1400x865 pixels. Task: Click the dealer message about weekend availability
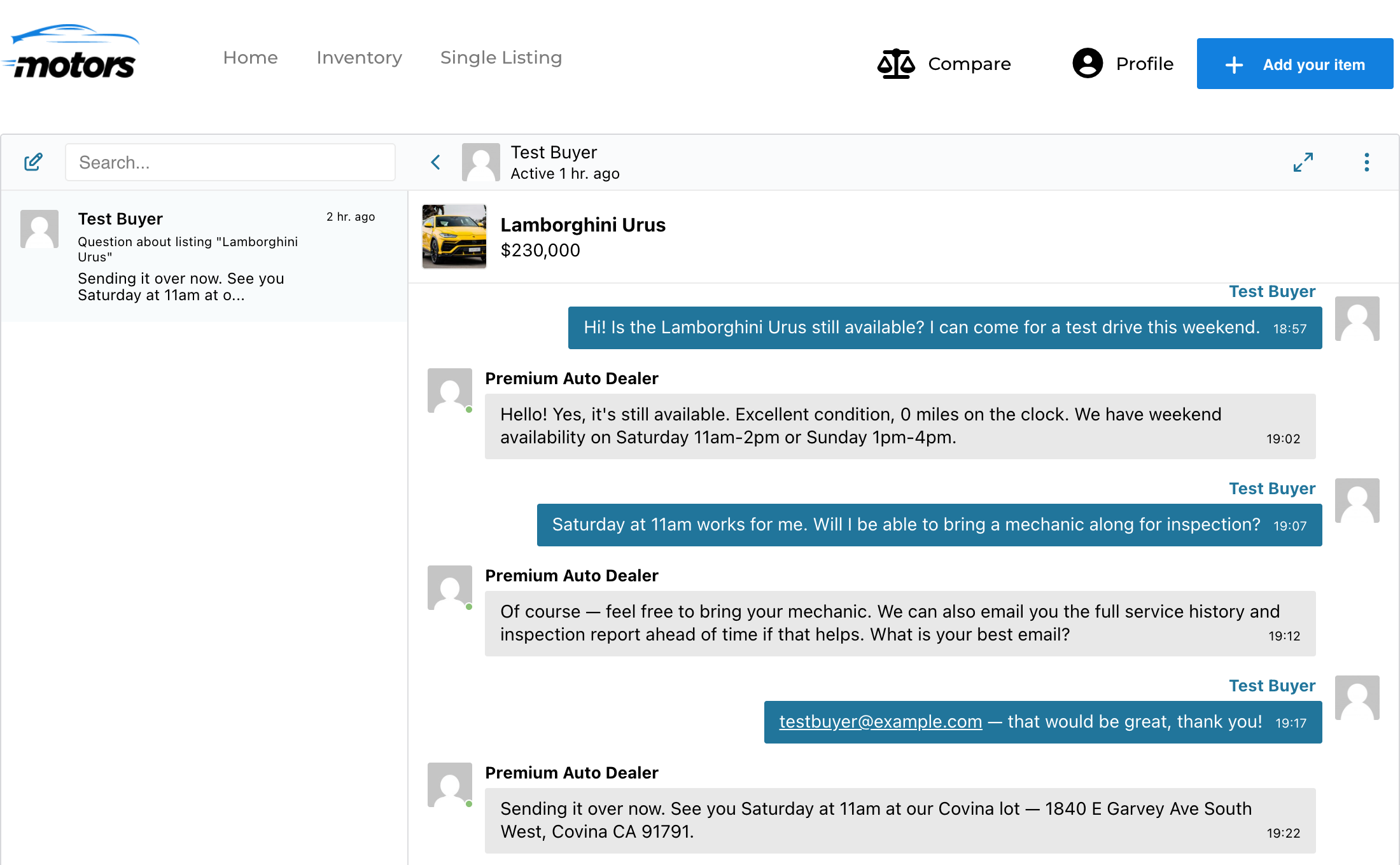pos(900,426)
